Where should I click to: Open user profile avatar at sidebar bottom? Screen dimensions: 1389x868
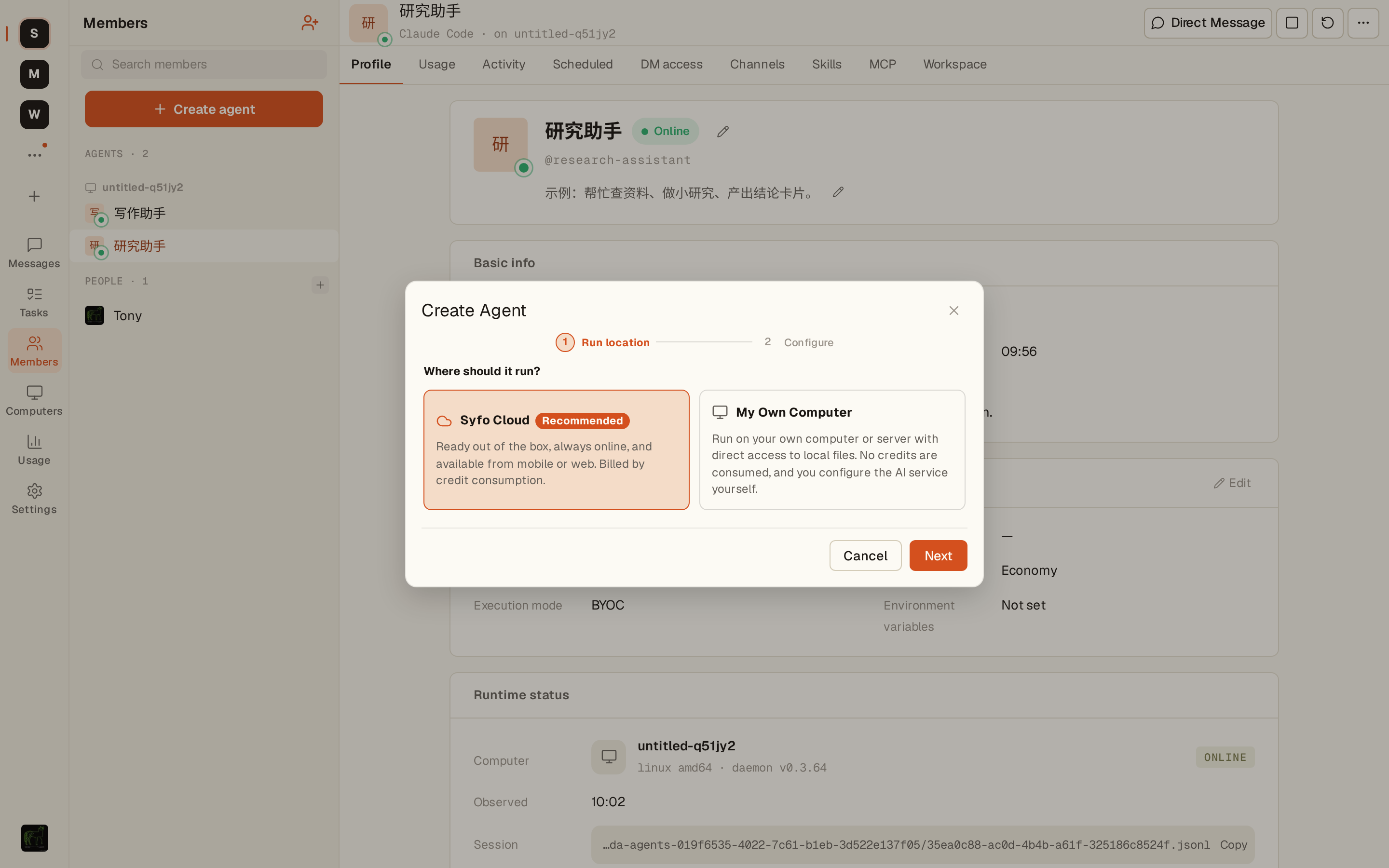34,838
